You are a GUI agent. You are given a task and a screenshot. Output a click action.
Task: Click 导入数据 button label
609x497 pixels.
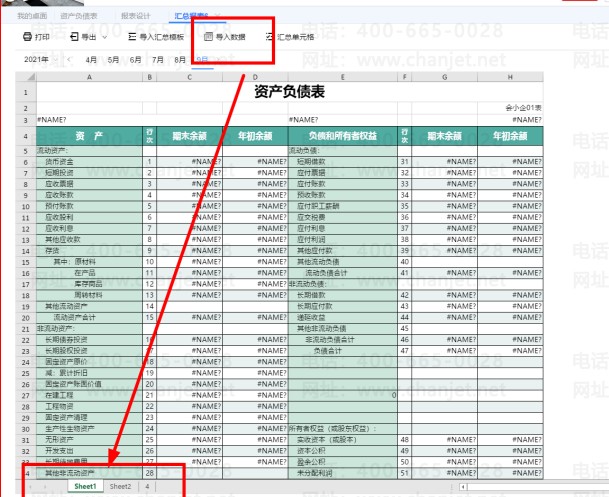click(x=231, y=37)
